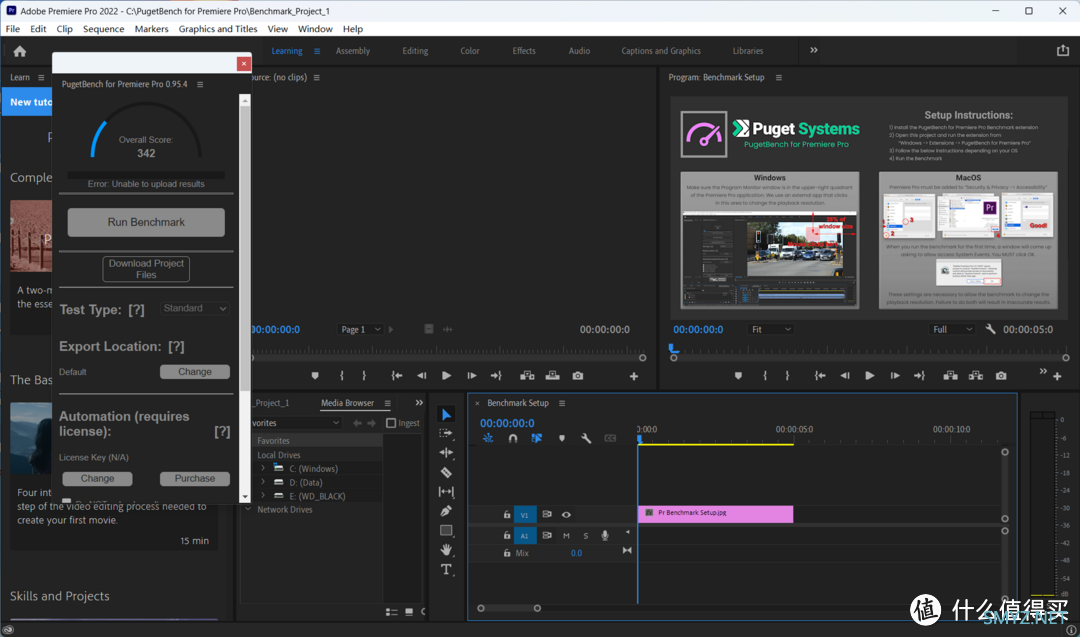Expand the C: (Windows) drive
The width and height of the screenshot is (1080, 637).
(x=262, y=468)
